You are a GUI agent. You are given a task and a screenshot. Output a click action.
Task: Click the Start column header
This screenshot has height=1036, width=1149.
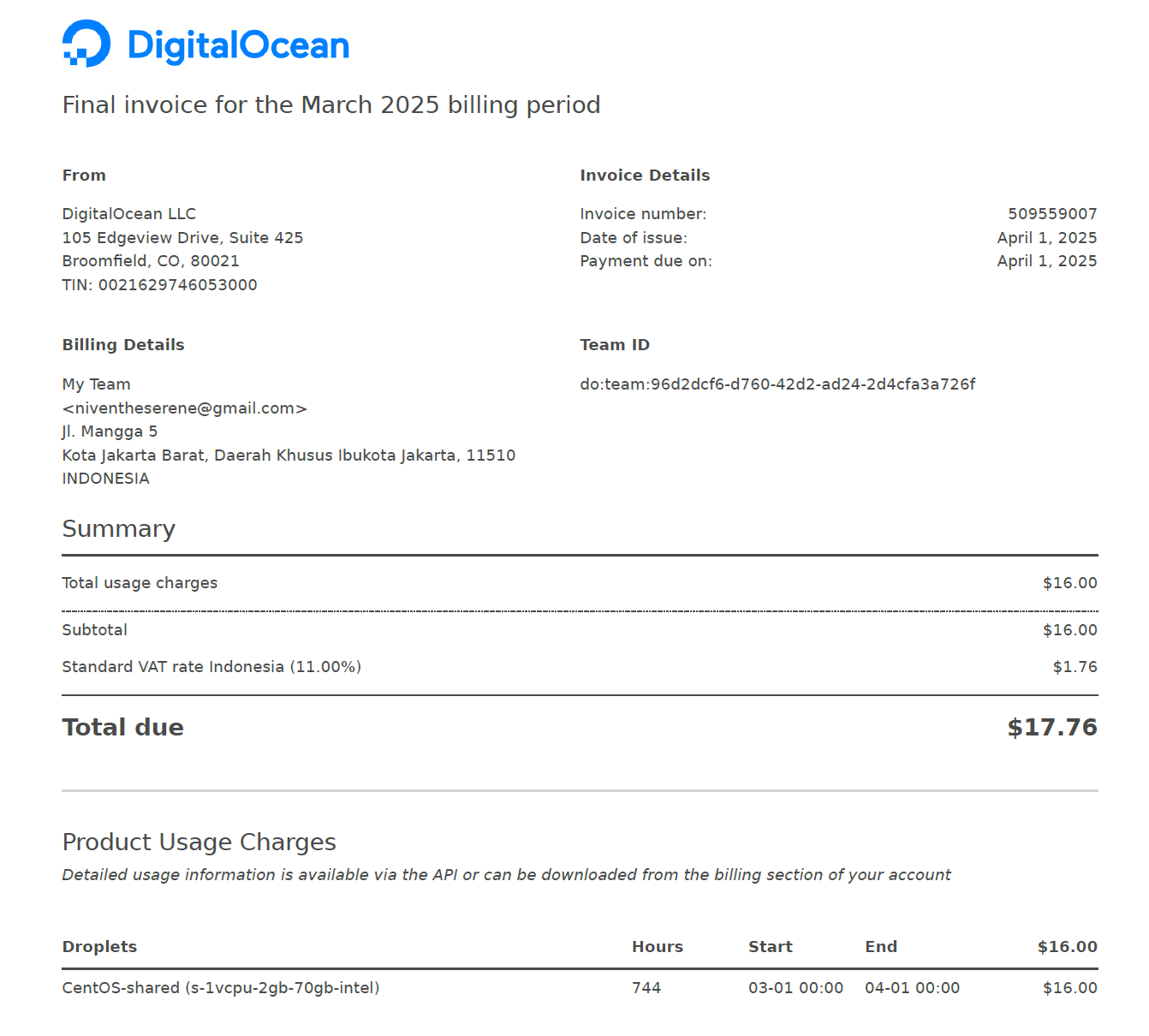click(x=771, y=947)
